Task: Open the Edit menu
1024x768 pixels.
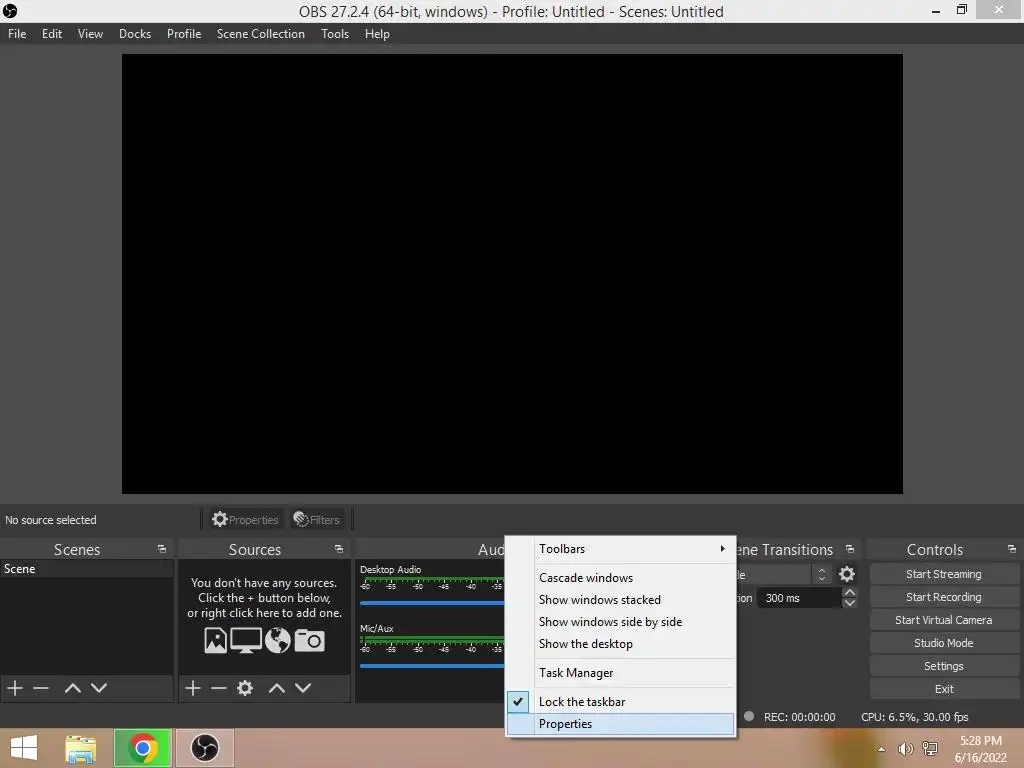Action: (52, 34)
